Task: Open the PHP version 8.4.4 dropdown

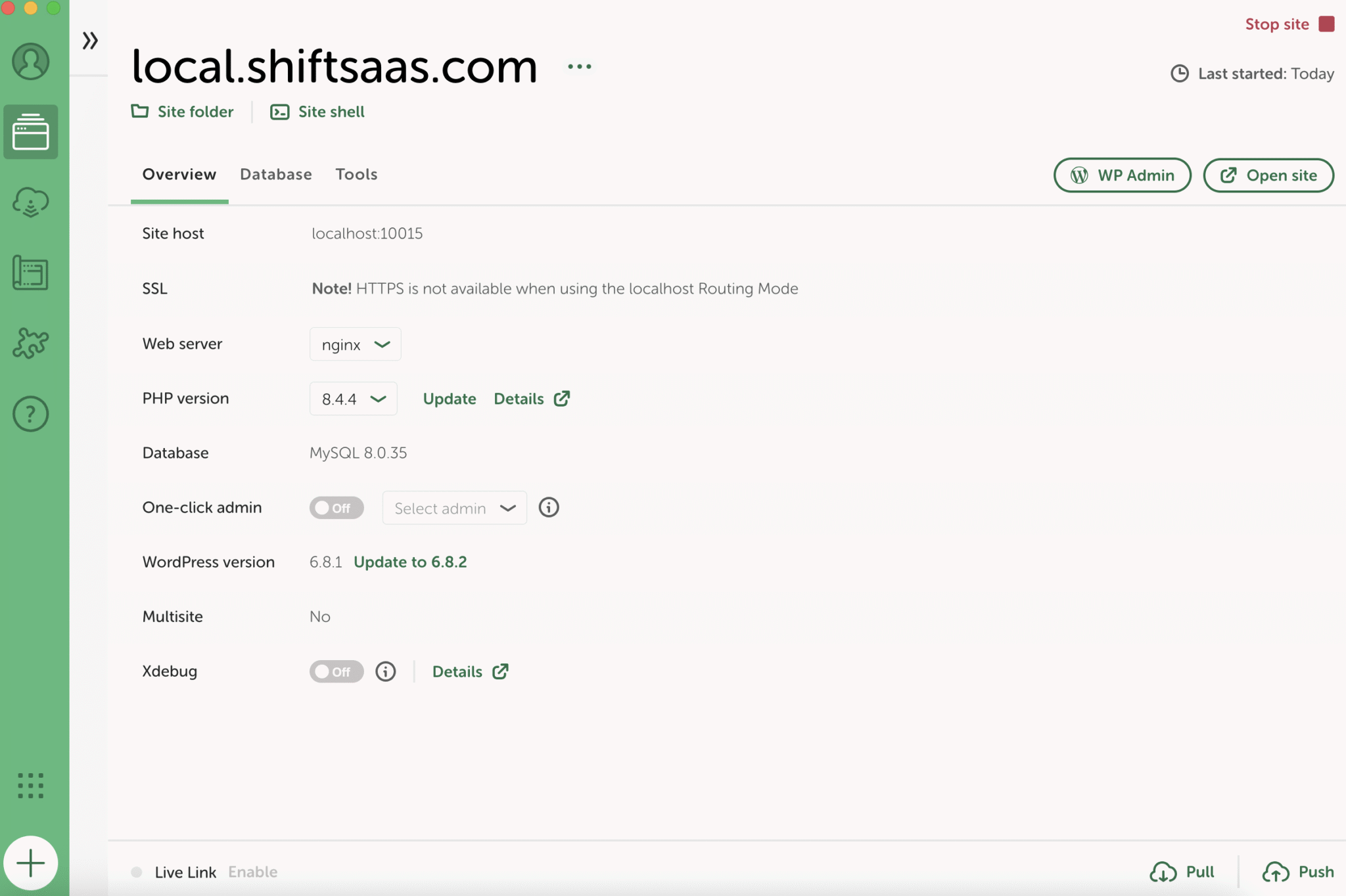Action: coord(353,399)
